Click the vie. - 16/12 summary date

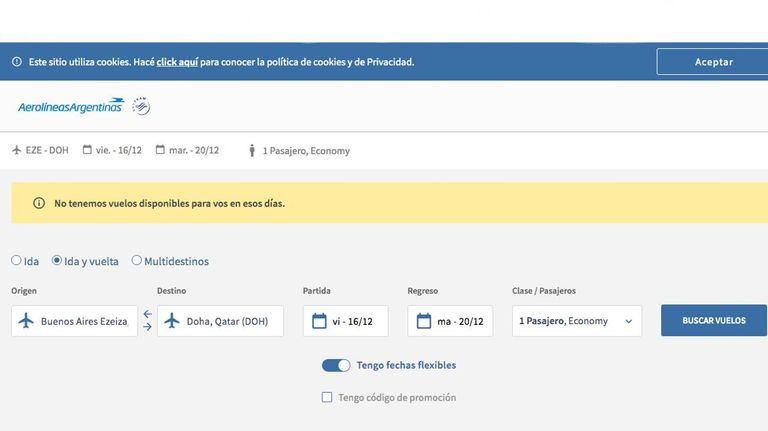tap(119, 150)
